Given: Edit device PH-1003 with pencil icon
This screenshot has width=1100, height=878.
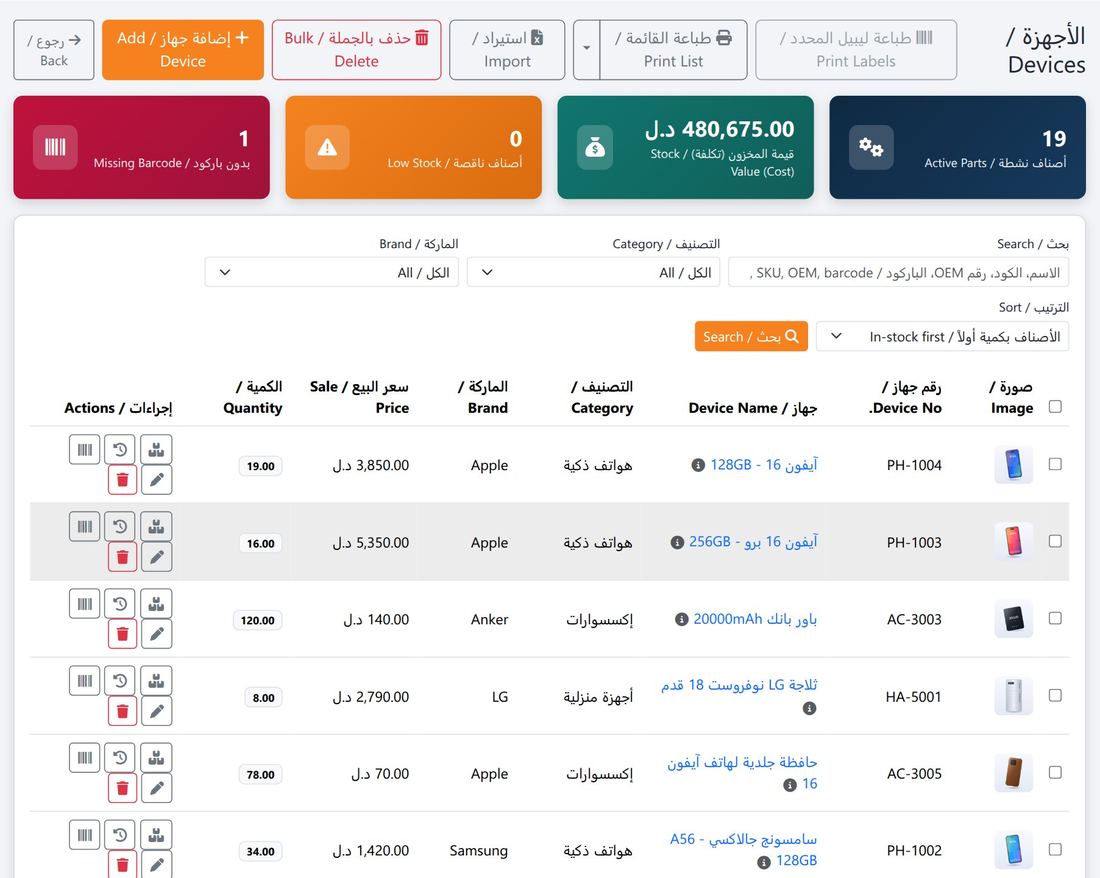Looking at the screenshot, I should pyautogui.click(x=156, y=557).
